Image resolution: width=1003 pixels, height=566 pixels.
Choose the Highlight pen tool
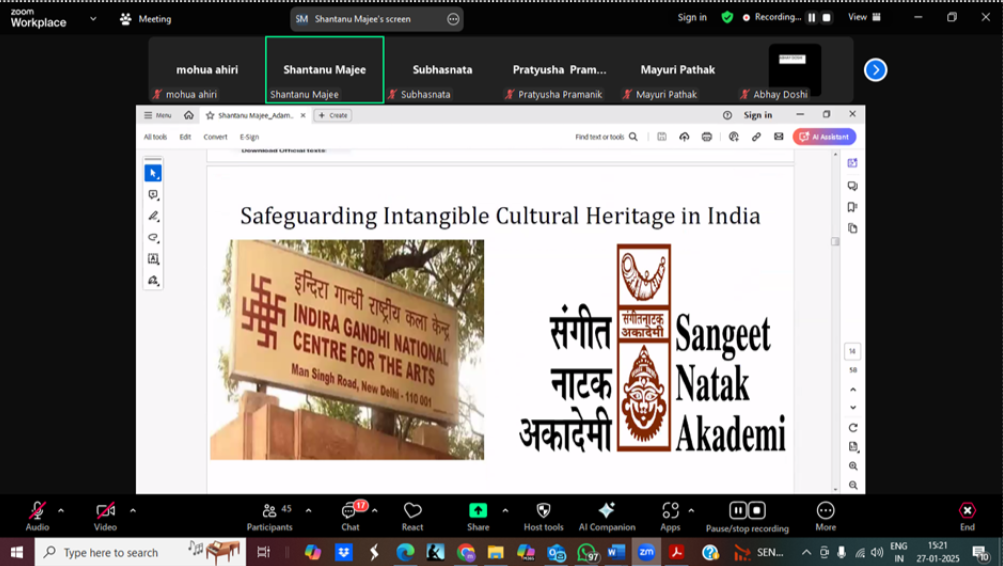tap(153, 216)
